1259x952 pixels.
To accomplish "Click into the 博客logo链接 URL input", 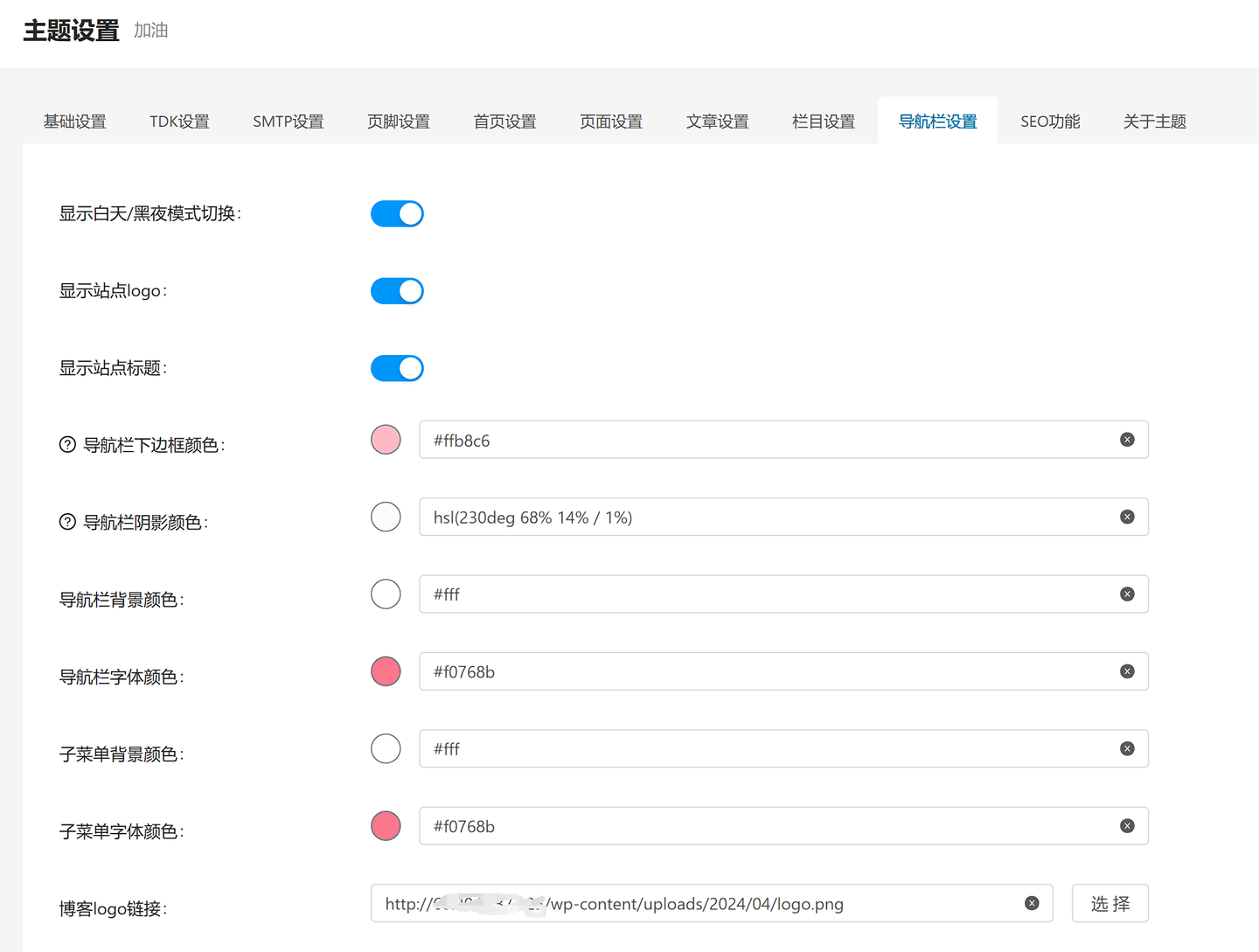I will 712,903.
